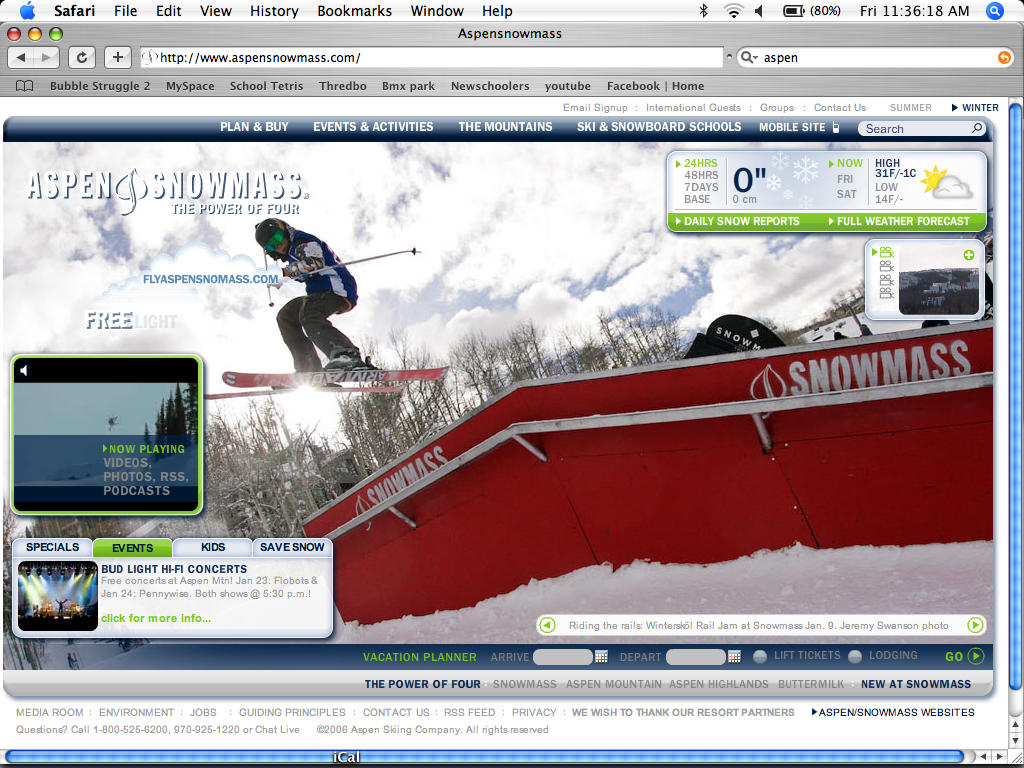Image resolution: width=1024 pixels, height=768 pixels.
Task: Select the Lift Tickets radio button
Action: click(x=760, y=656)
